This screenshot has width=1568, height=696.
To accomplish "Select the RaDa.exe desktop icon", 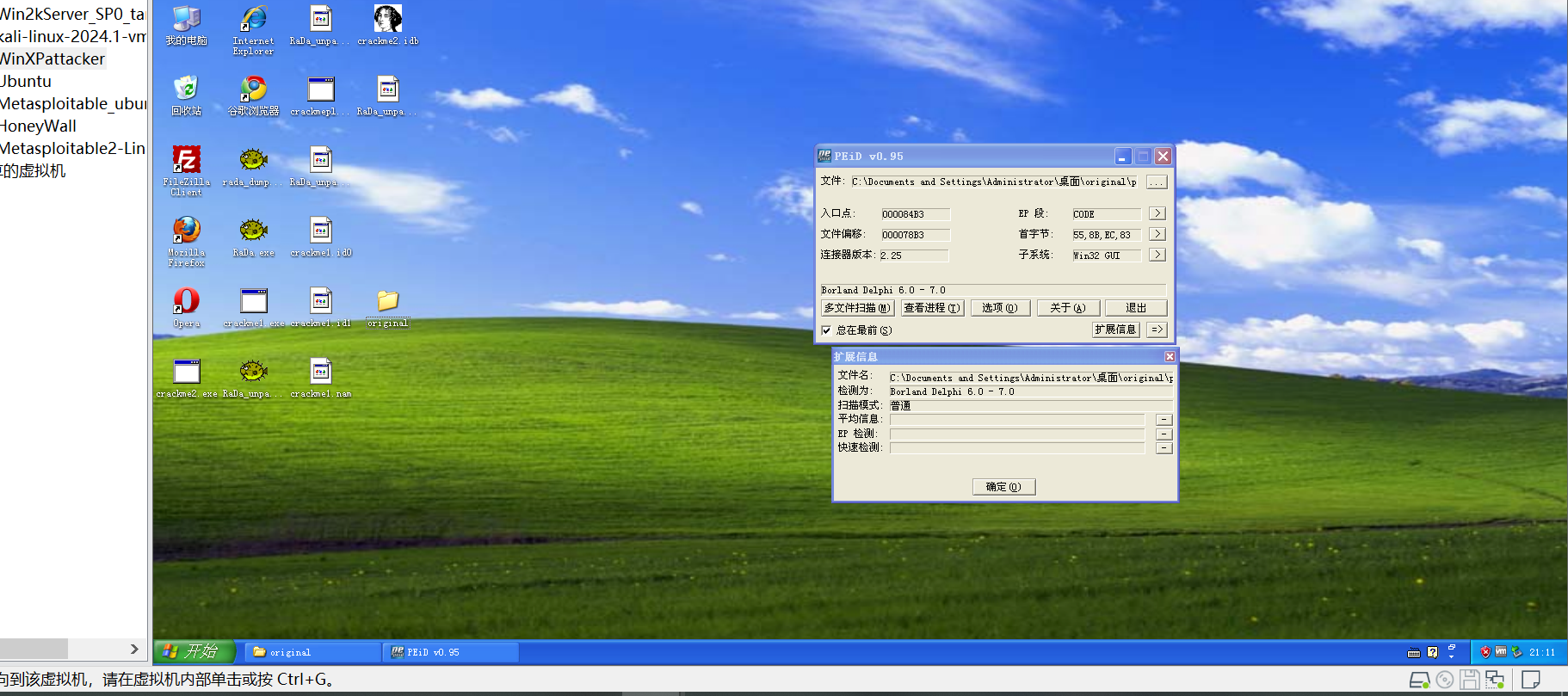I will tap(253, 231).
